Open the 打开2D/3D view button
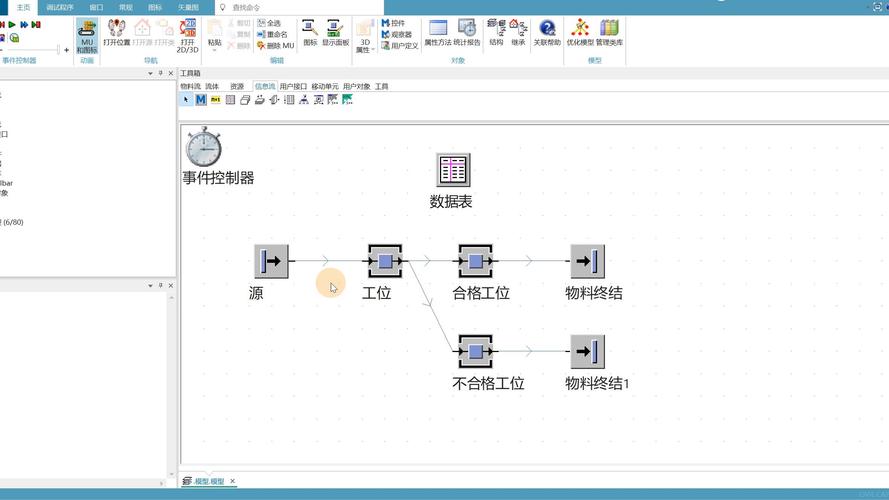Screen dimensions: 889x500 [x=188, y=36]
